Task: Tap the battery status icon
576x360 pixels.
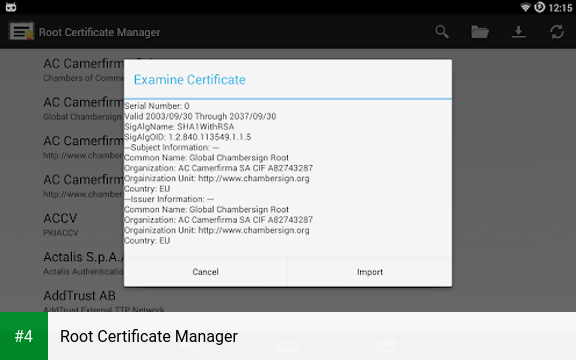Action: click(539, 7)
